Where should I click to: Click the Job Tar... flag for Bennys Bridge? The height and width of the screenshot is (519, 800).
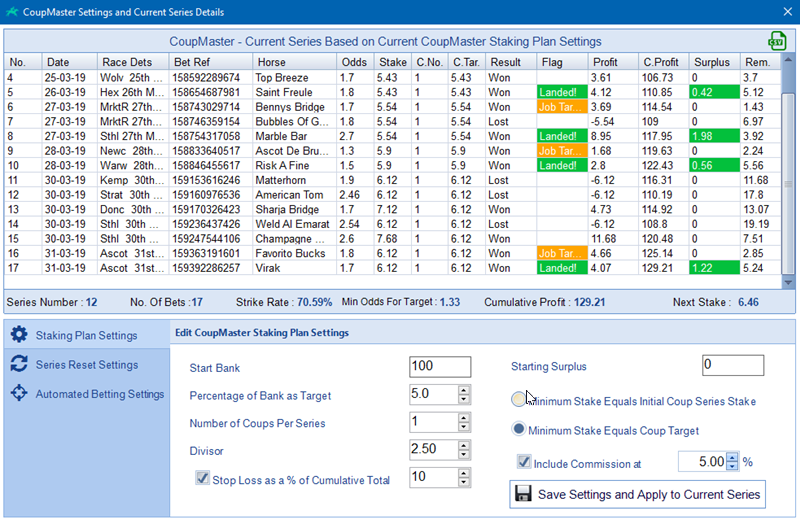562,107
